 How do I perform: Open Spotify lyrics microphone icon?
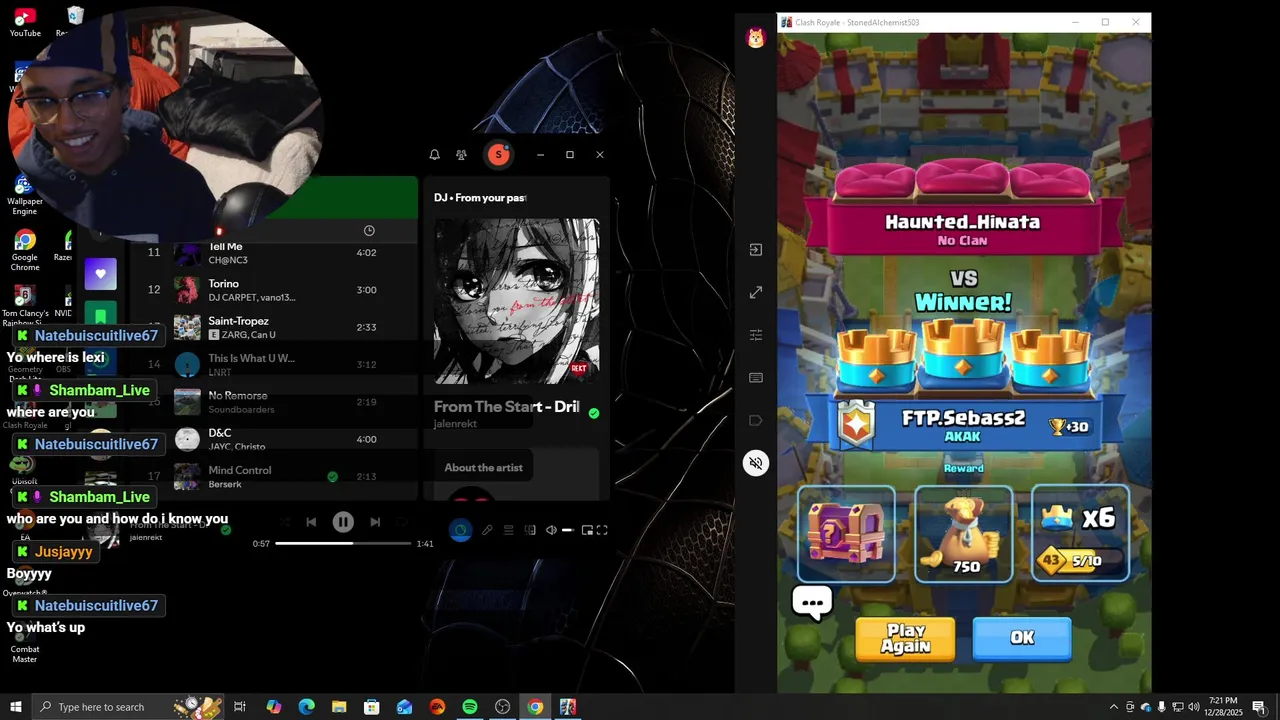click(x=487, y=530)
